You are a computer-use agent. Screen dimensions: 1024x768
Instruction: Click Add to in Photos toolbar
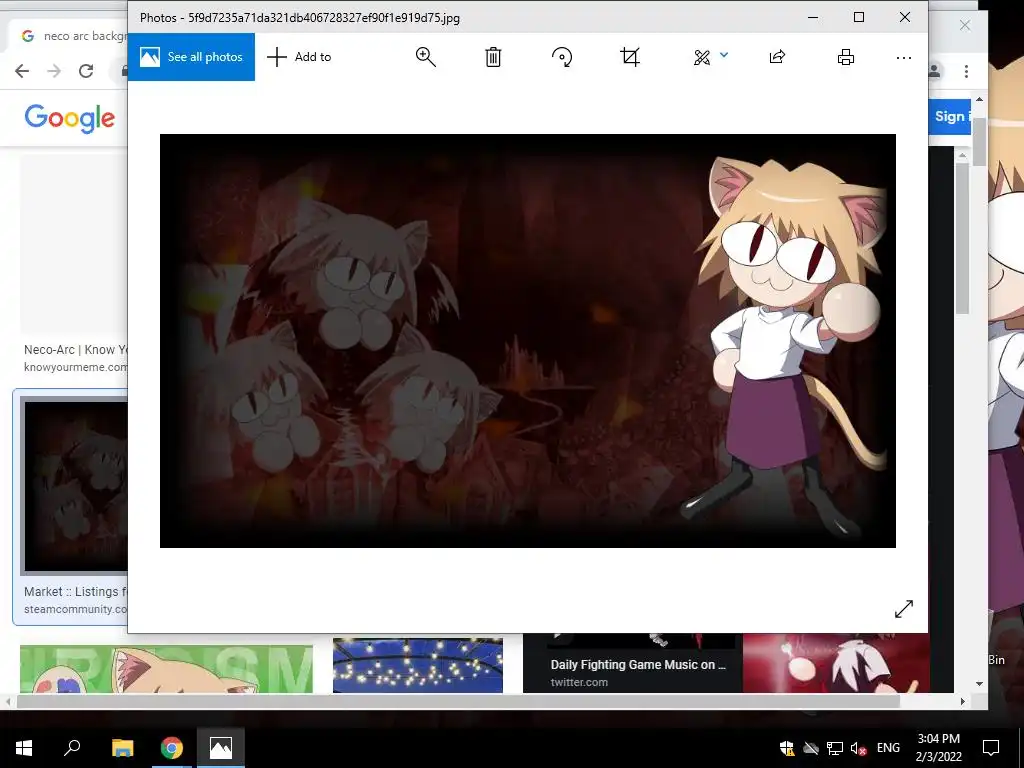[x=299, y=57]
